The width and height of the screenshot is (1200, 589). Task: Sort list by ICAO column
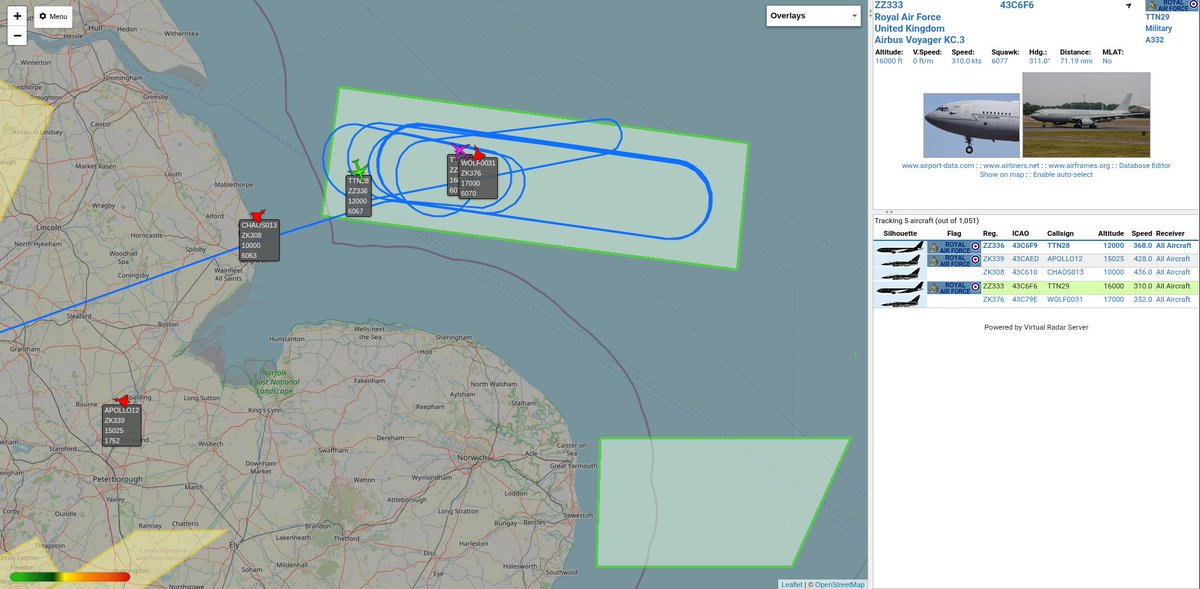[1022, 233]
